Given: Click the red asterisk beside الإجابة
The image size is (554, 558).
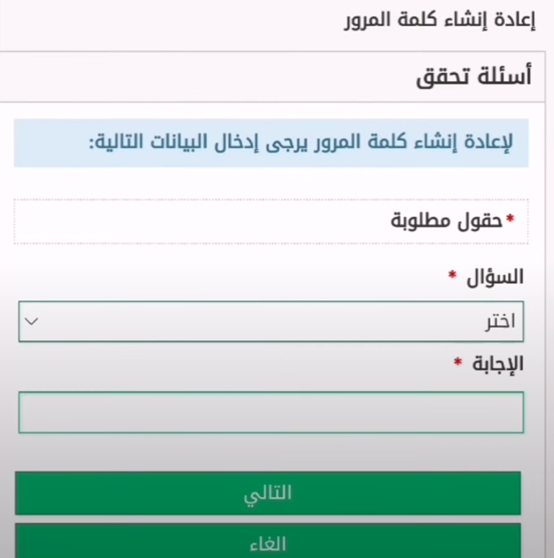Looking at the screenshot, I should pyautogui.click(x=458, y=362).
